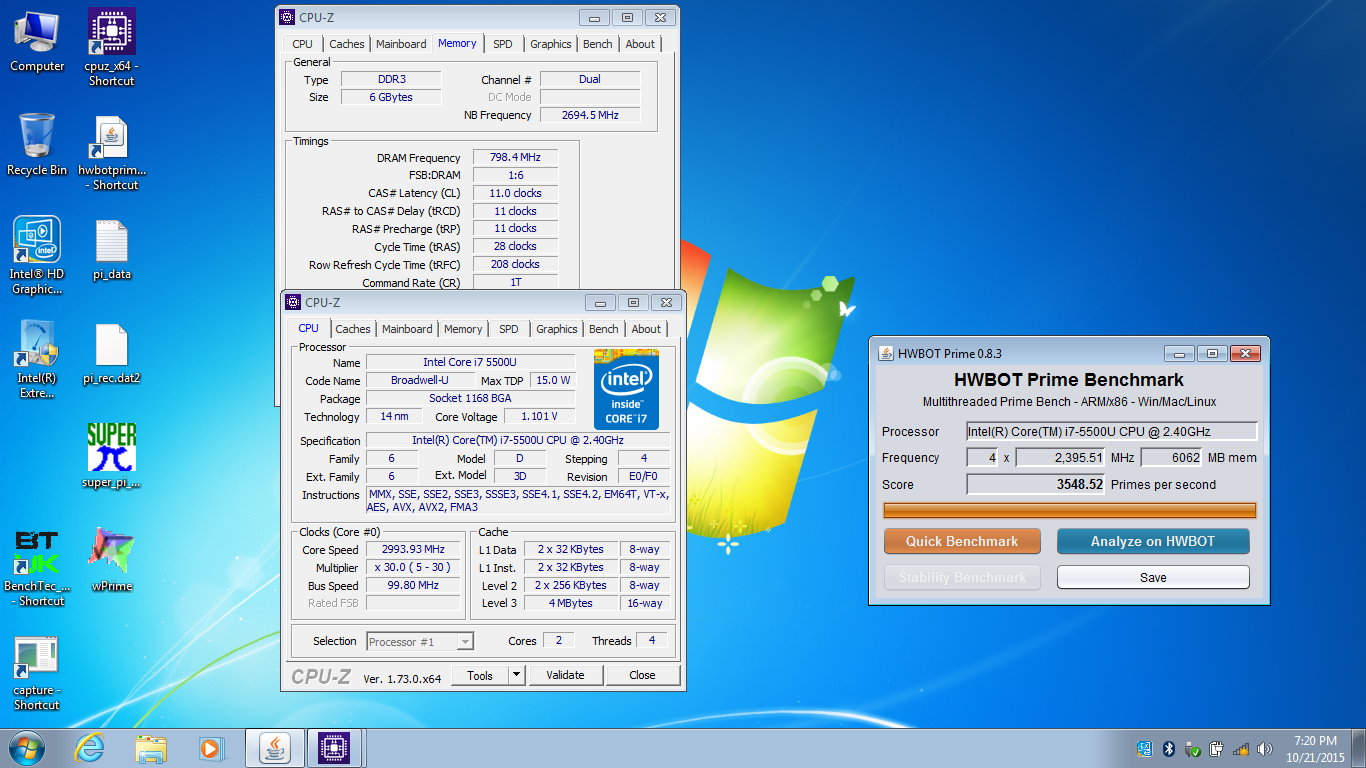Select the Intel(R) Extreme Tuning icon
The image size is (1366, 768).
37,360
